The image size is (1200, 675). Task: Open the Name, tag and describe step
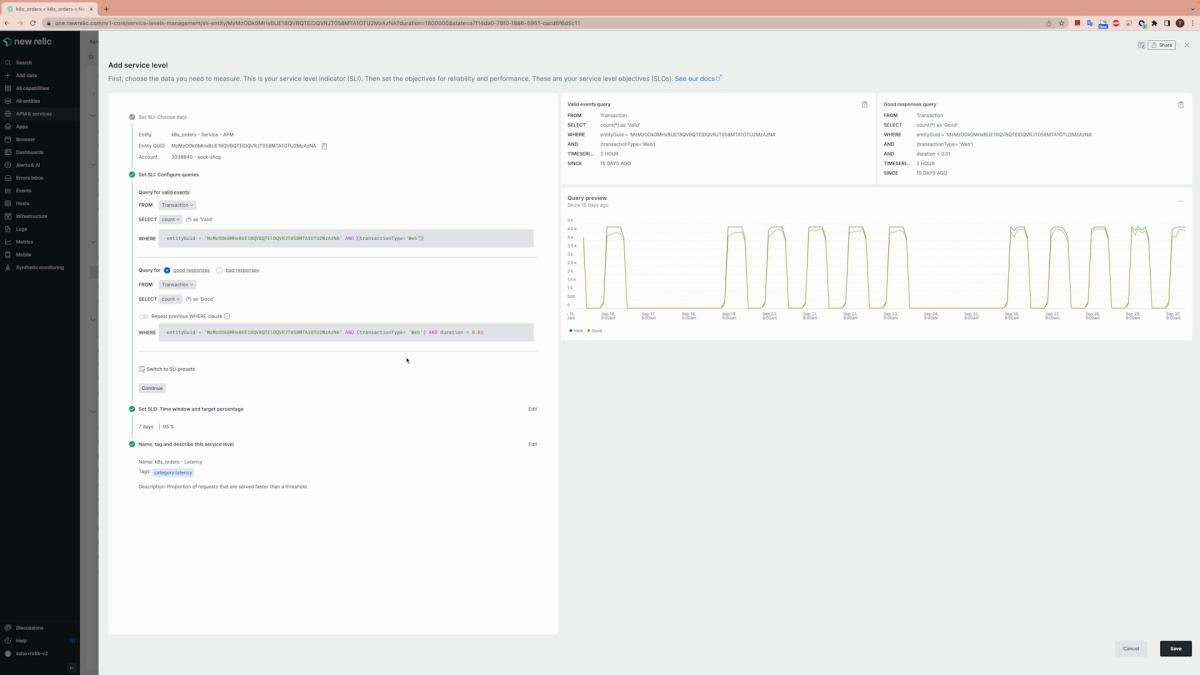click(185, 444)
